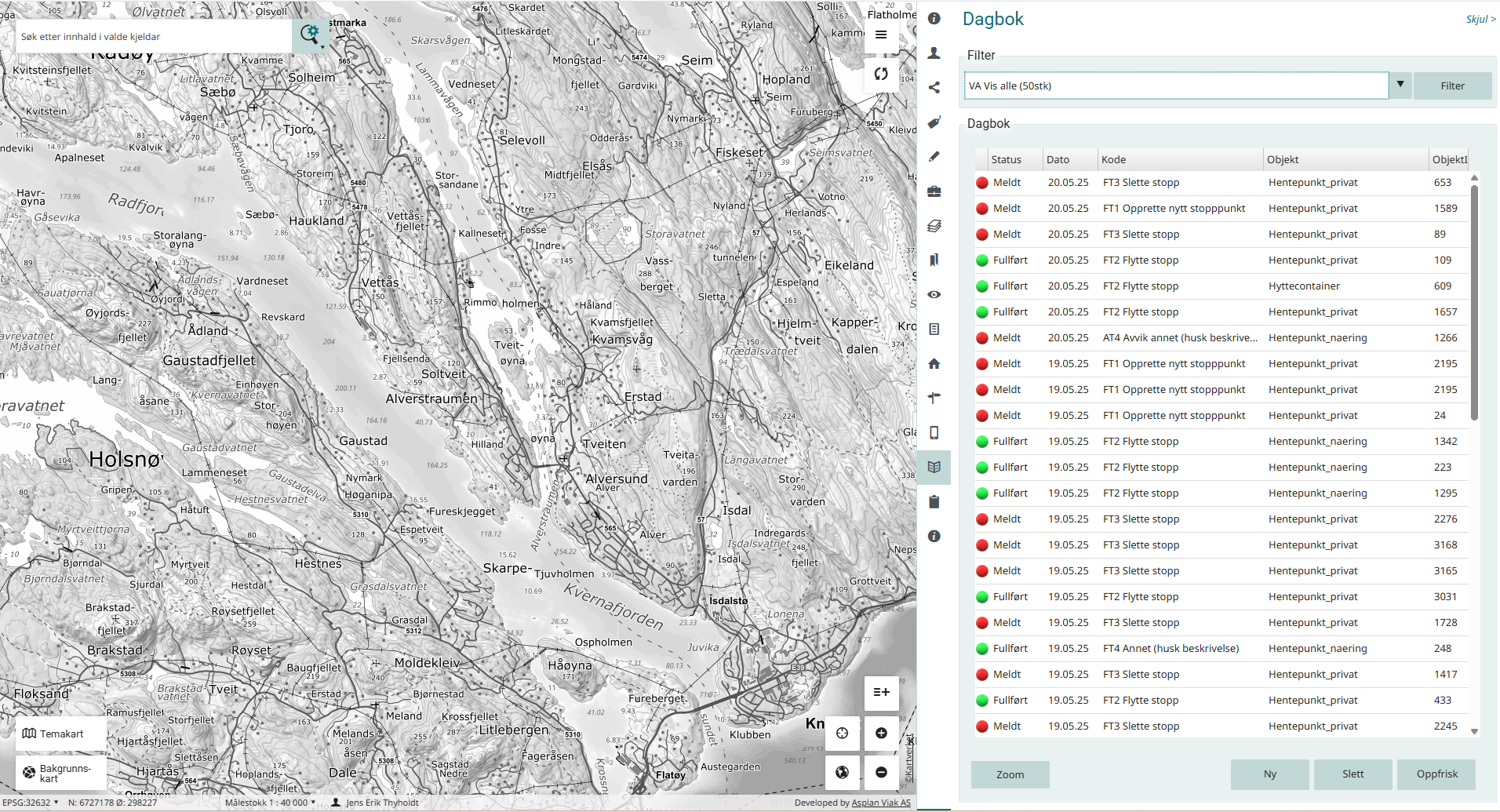Click the Oppfrisk button

coord(1436,774)
